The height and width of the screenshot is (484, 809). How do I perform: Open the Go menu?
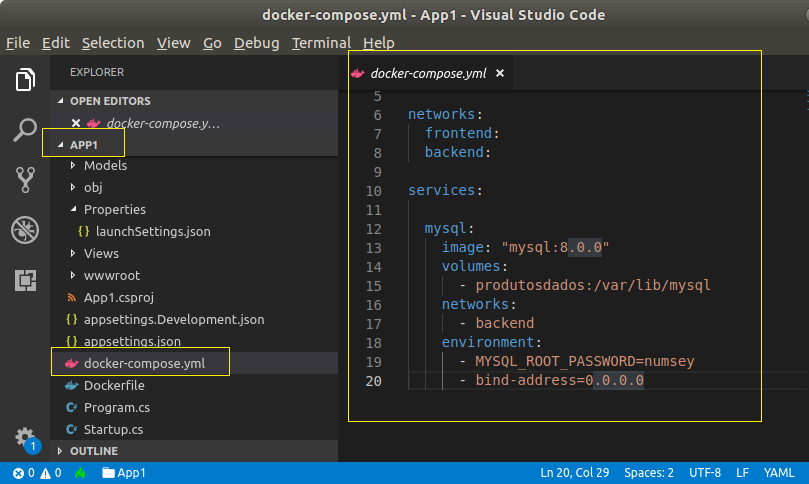point(212,43)
